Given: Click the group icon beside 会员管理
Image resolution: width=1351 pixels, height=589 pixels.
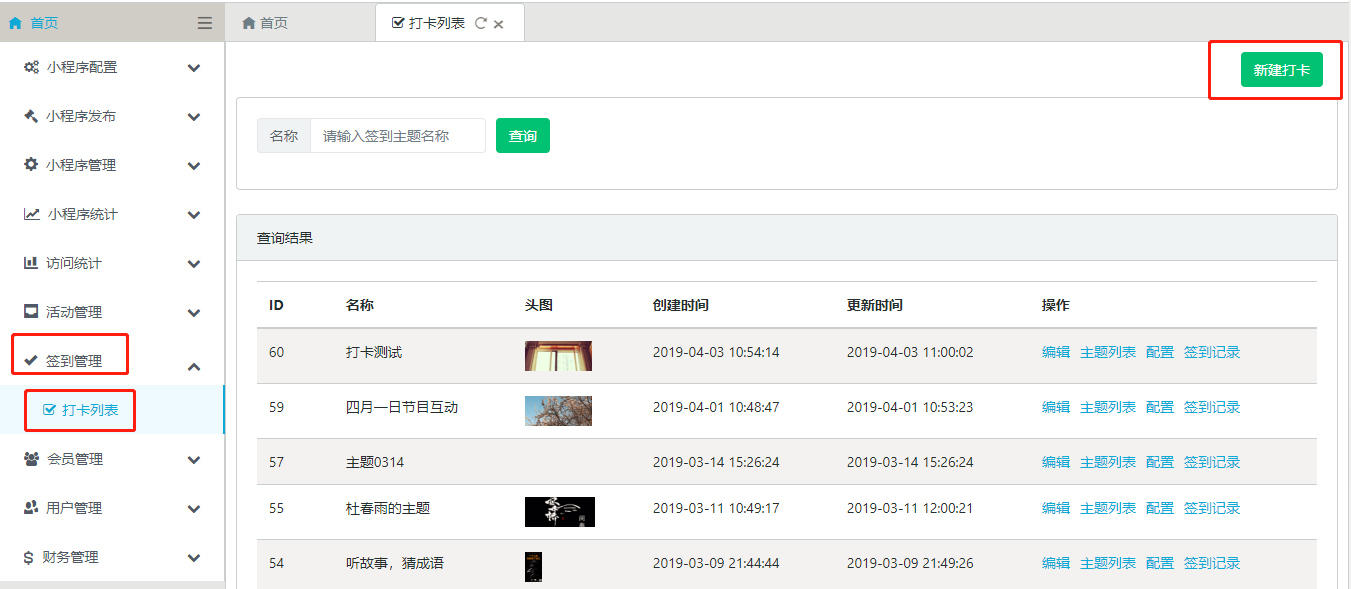Looking at the screenshot, I should (x=31, y=459).
